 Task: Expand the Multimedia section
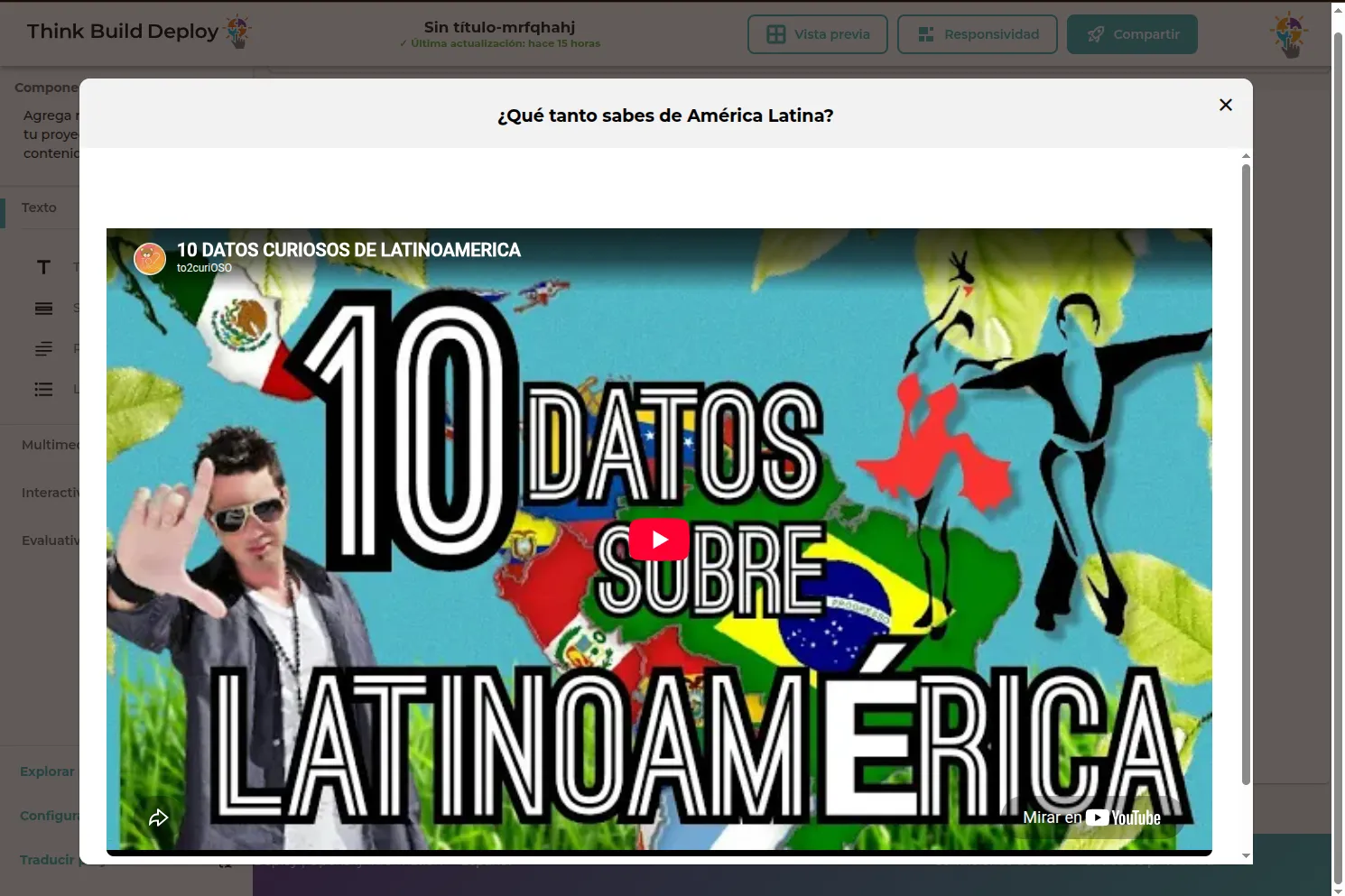click(51, 445)
